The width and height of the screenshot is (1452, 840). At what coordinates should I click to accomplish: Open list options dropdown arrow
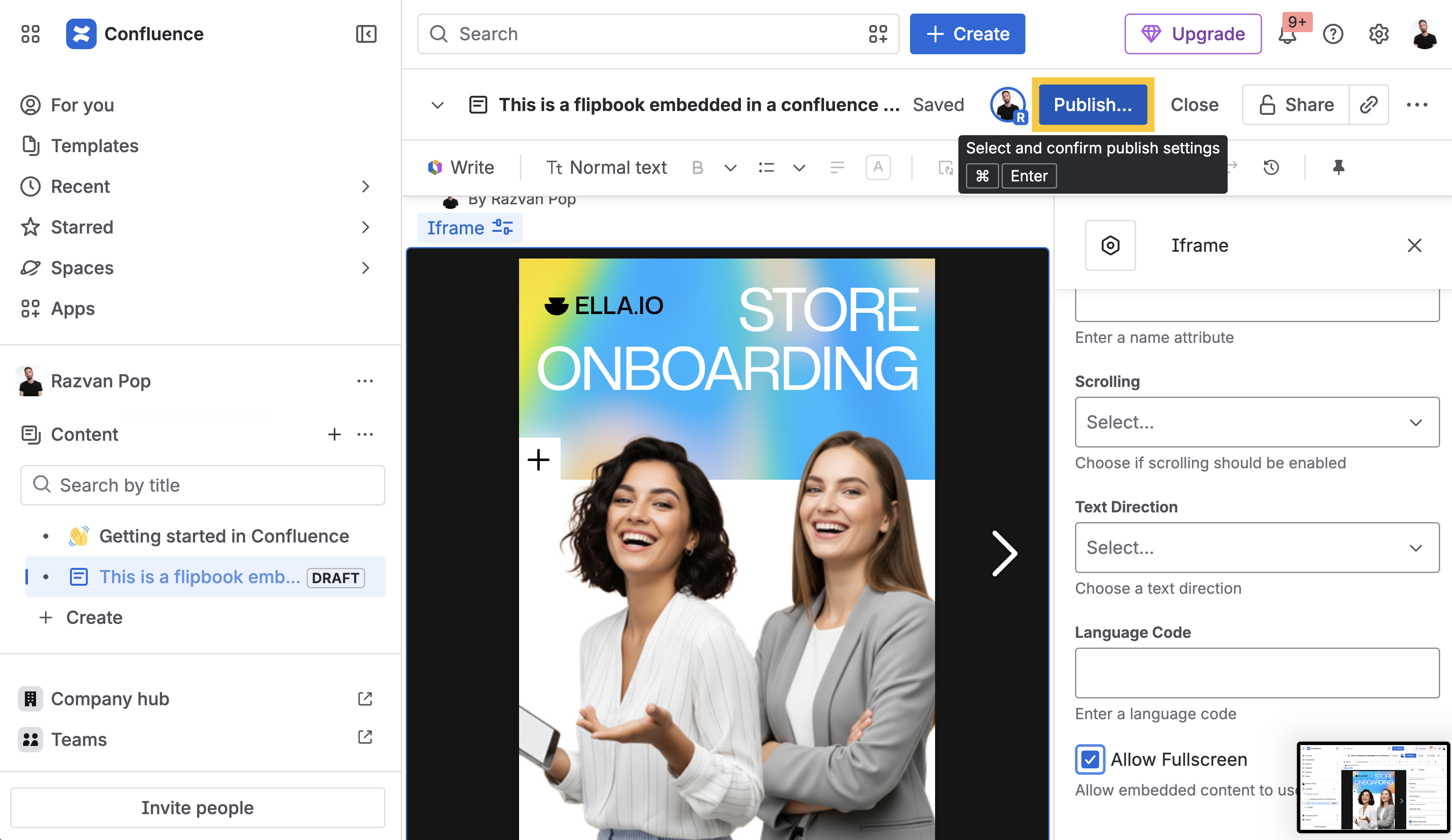point(799,167)
